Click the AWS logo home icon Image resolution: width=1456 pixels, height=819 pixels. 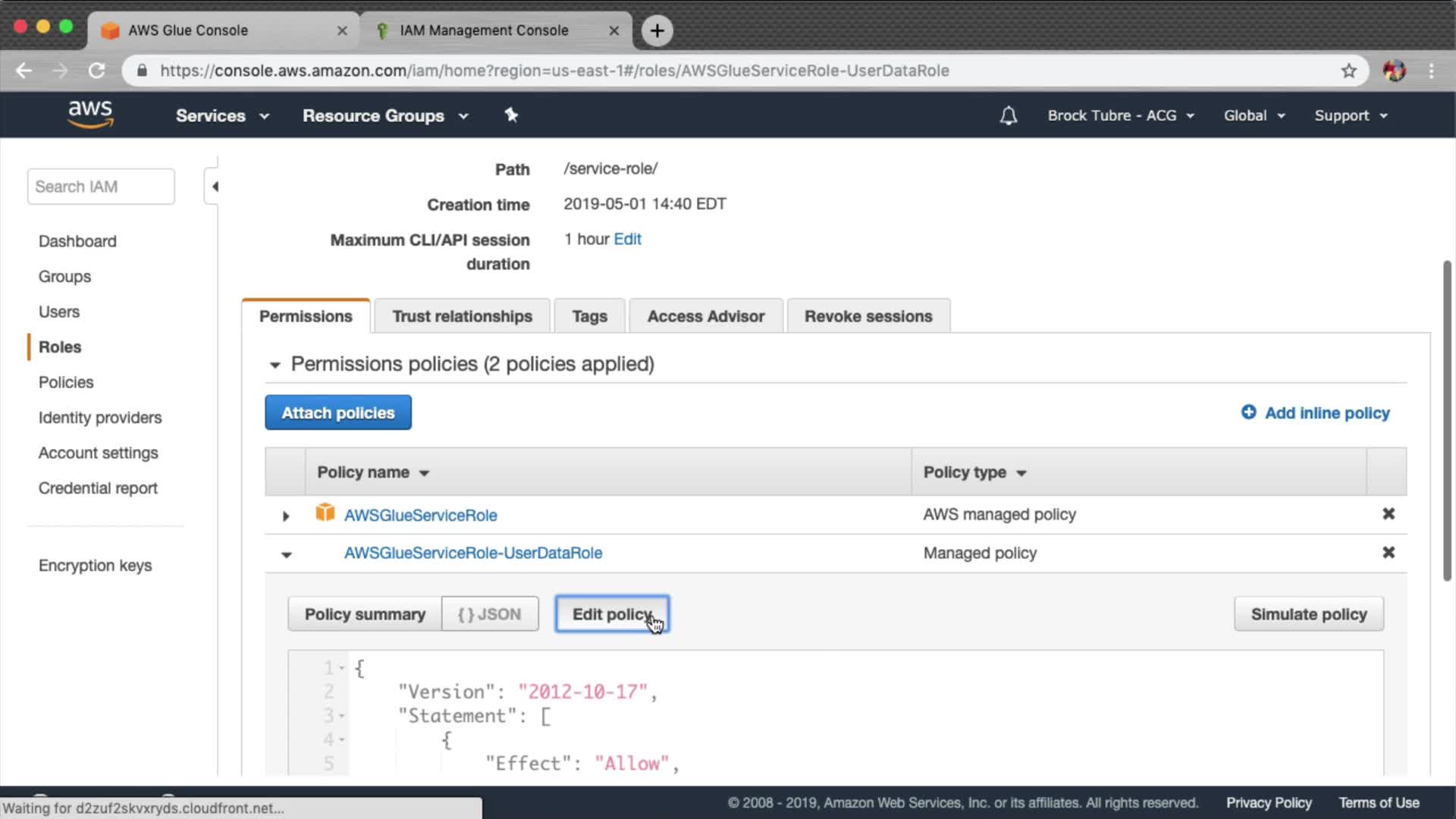click(x=90, y=115)
